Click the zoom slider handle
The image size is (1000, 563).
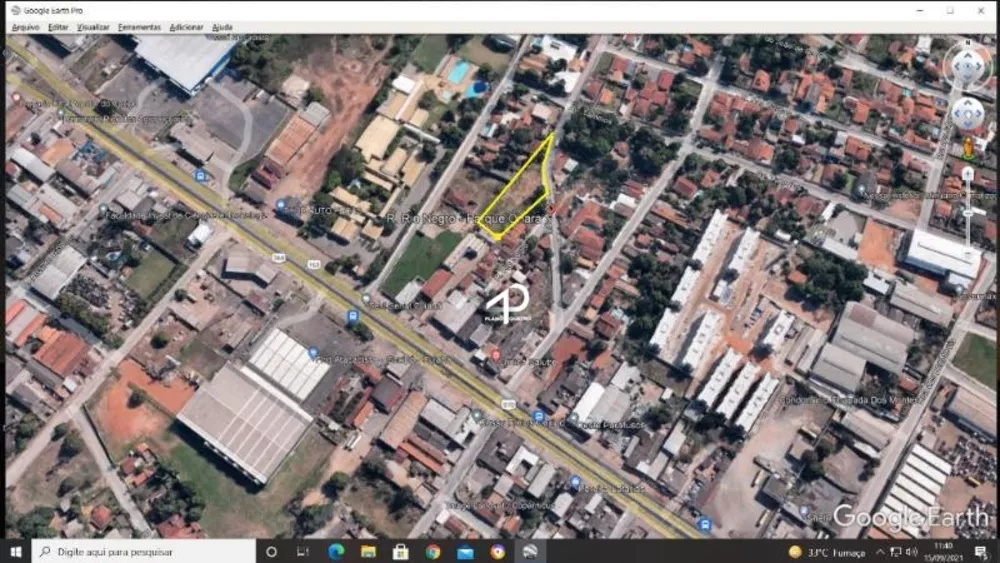point(968,214)
